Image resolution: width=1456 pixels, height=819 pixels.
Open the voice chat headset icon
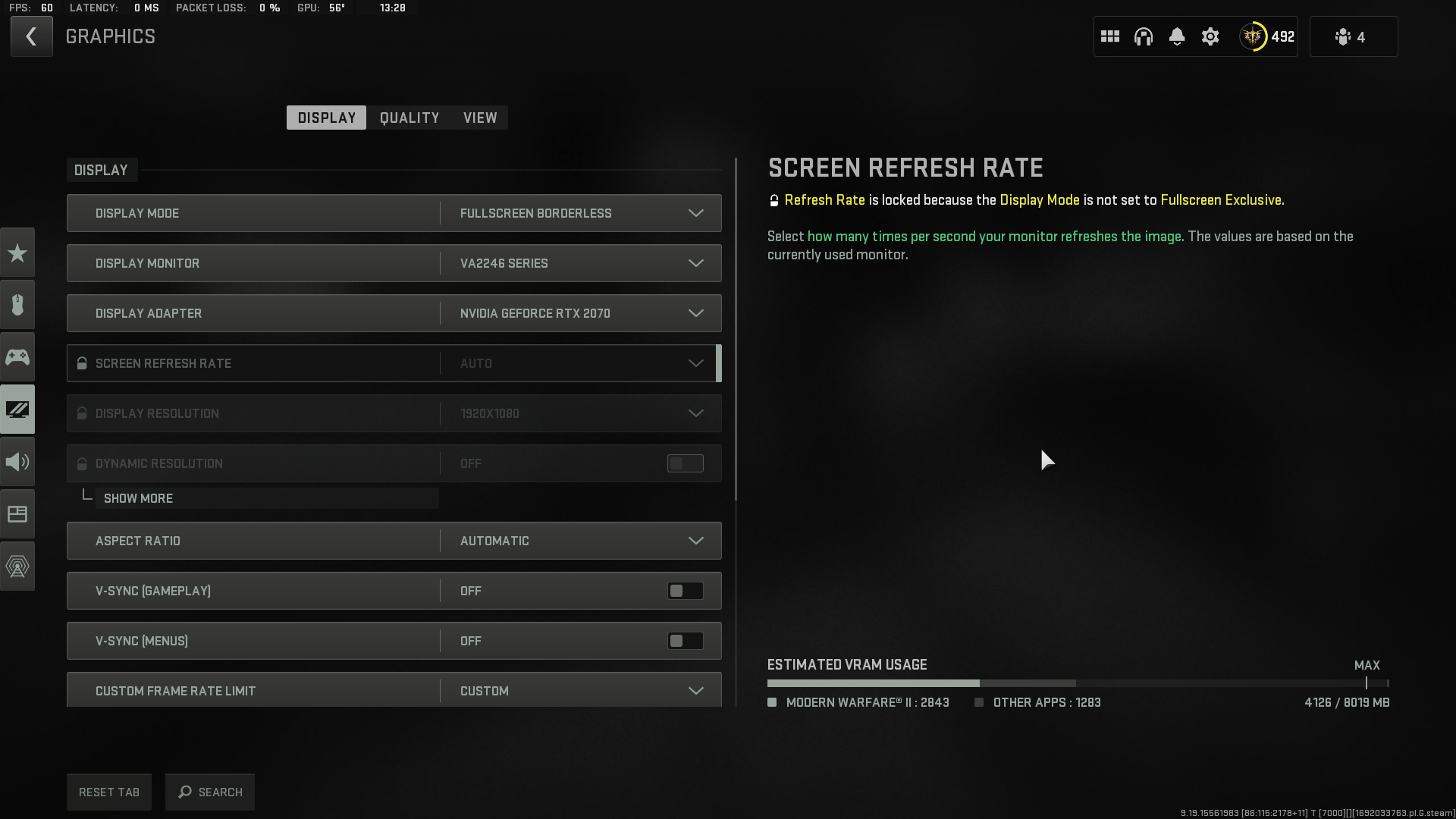(1144, 36)
